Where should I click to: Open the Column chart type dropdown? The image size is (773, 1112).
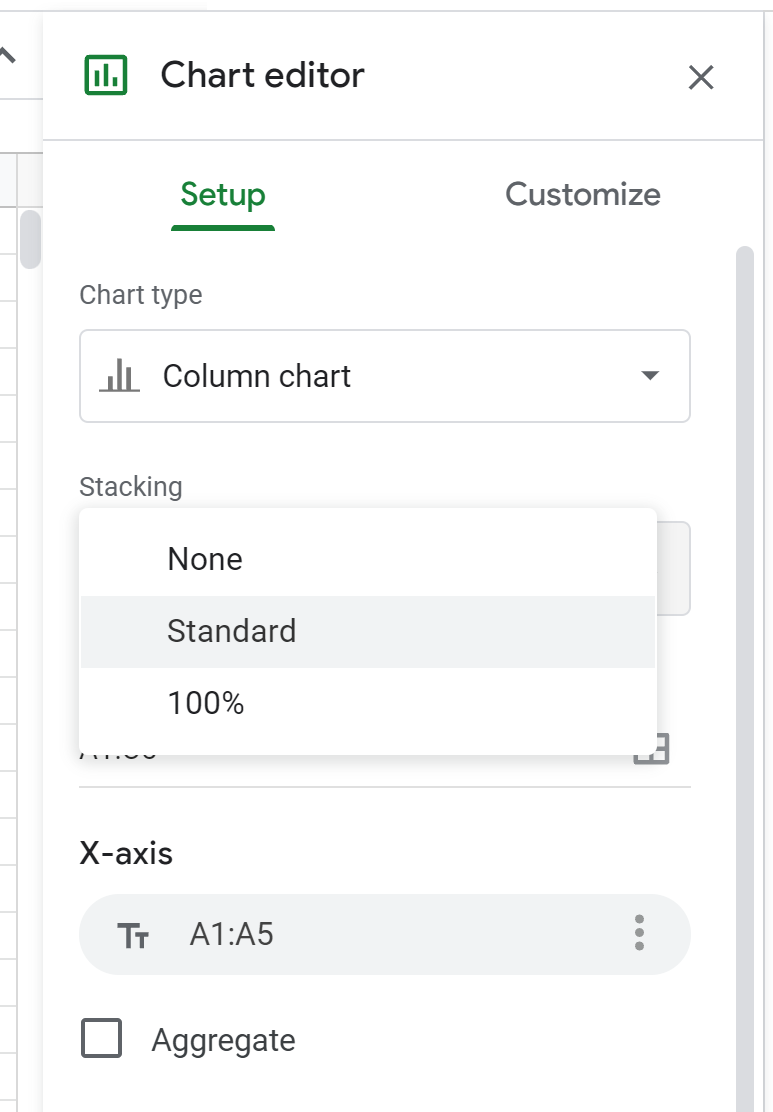click(x=384, y=376)
